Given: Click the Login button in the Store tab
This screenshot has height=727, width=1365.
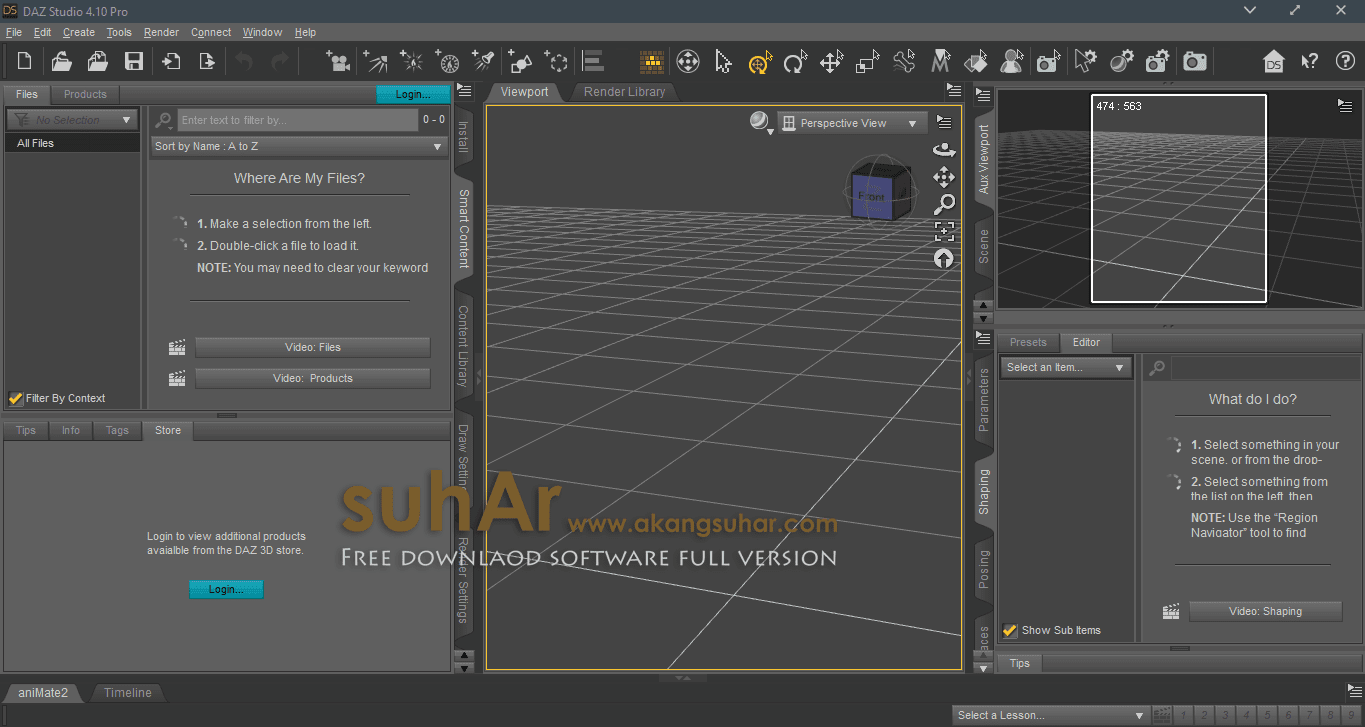Looking at the screenshot, I should pos(226,589).
